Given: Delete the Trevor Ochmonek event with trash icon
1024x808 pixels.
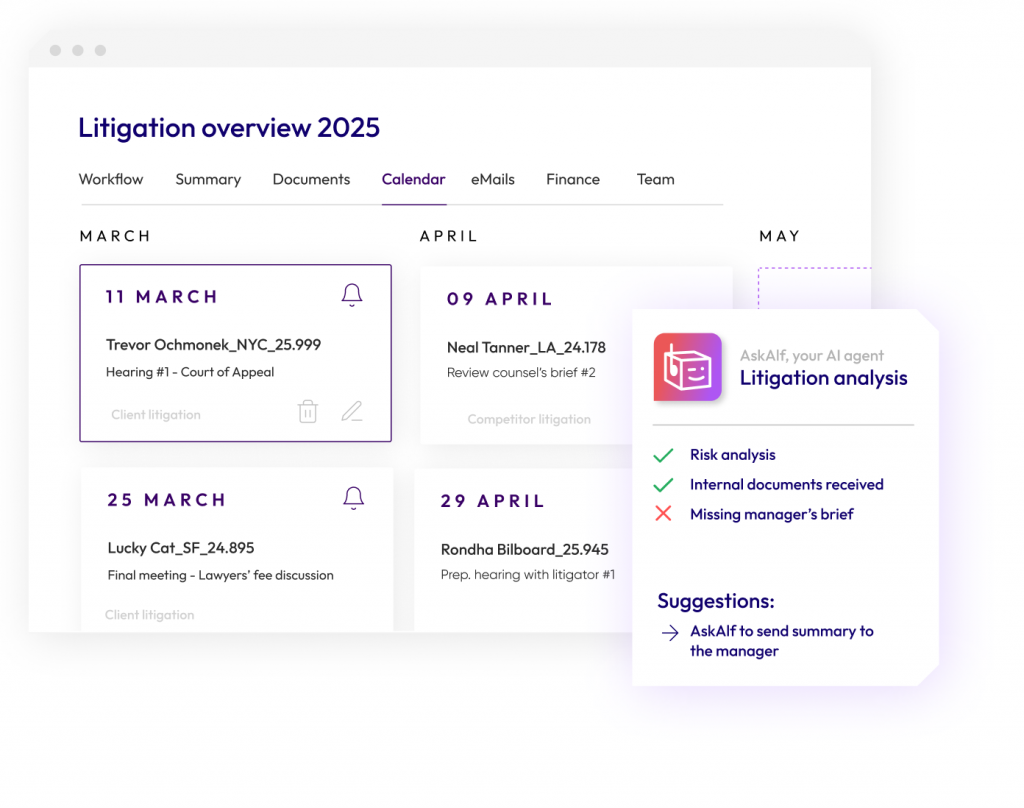Looking at the screenshot, I should pos(308,411).
